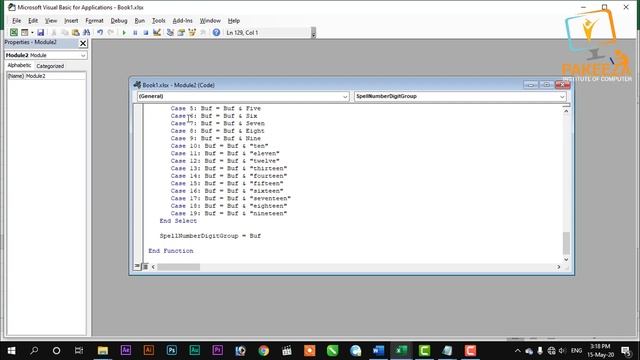Switch to the Categorized tab
Image resolution: width=640 pixels, height=360 pixels.
pyautogui.click(x=50, y=66)
